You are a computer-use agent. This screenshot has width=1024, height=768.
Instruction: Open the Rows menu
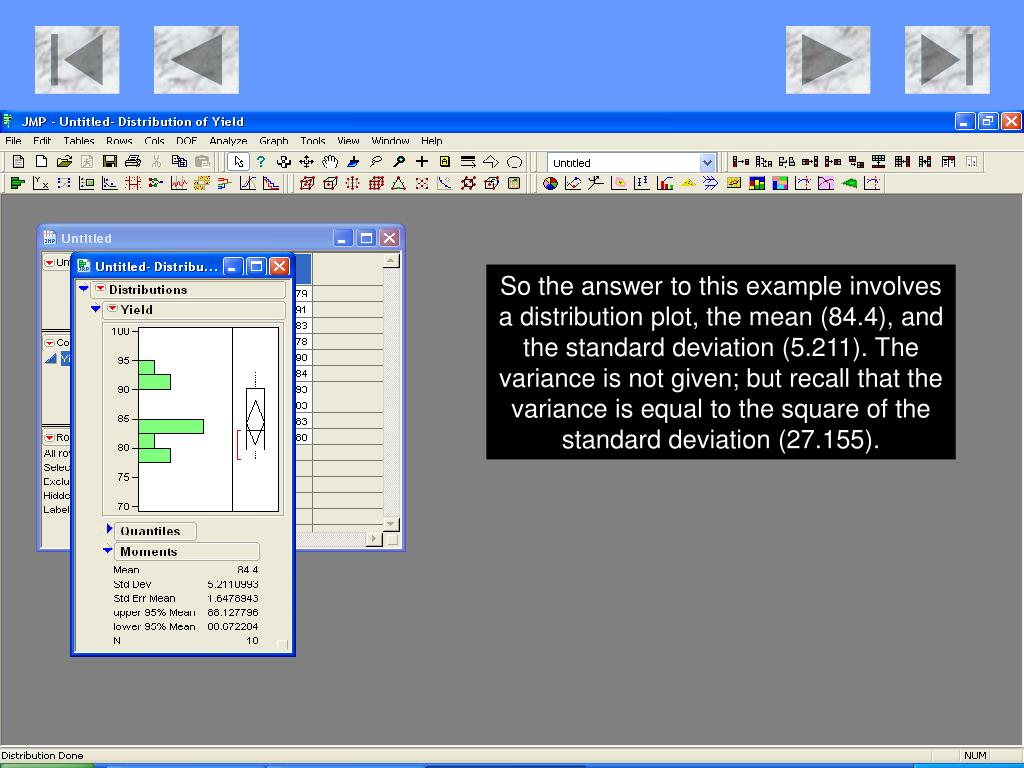point(119,140)
